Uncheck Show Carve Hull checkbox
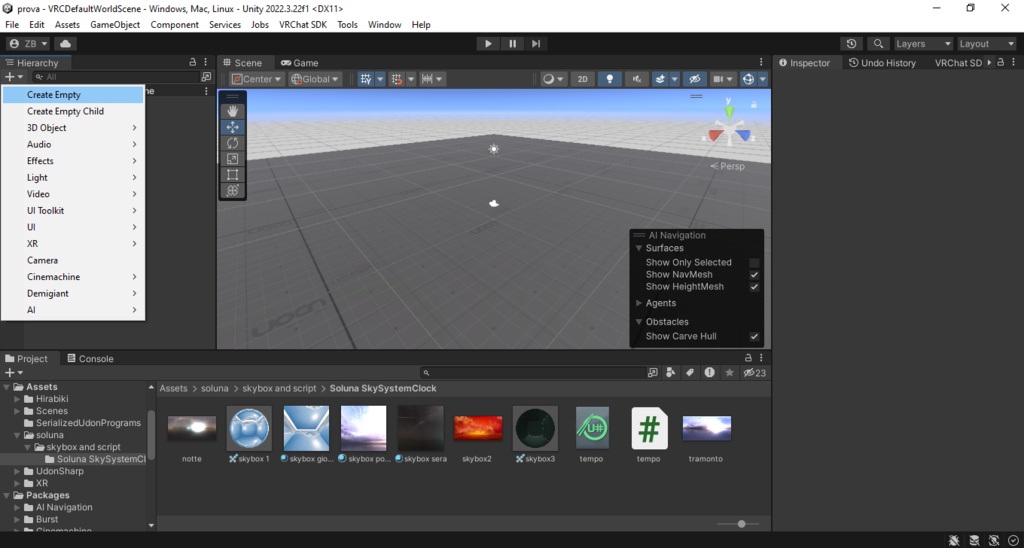Screen dimensions: 1024x548 coord(754,336)
